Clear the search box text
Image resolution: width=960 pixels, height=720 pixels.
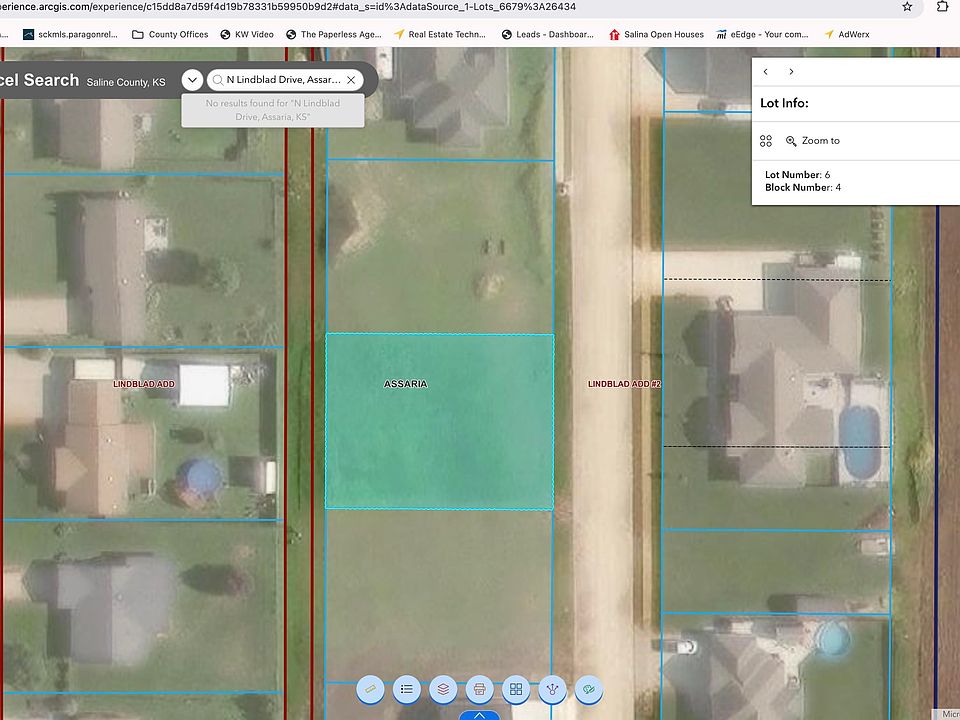351,80
